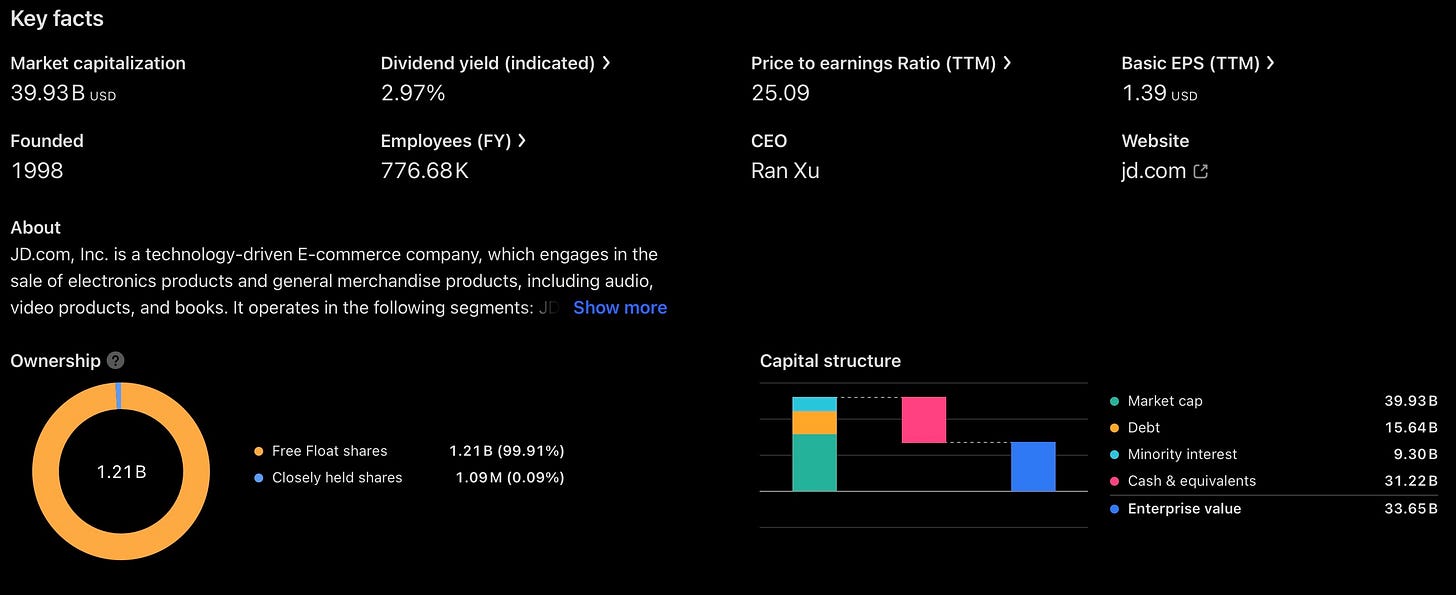Screen dimensions: 1456x595
Task: Expand Price to earnings Ratio (TTM) chevron
Action: [1007, 63]
